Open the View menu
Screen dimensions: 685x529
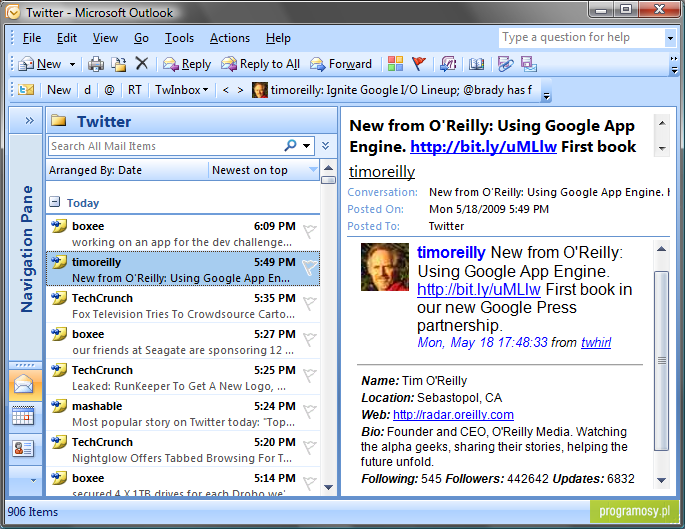(x=105, y=38)
